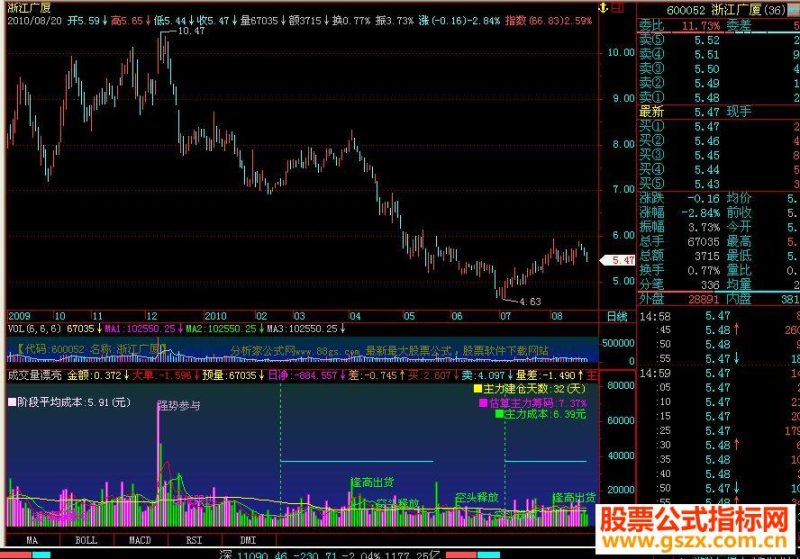Click the red window icon beside the anchor
This screenshot has width=800, height=559.
click(x=617, y=8)
